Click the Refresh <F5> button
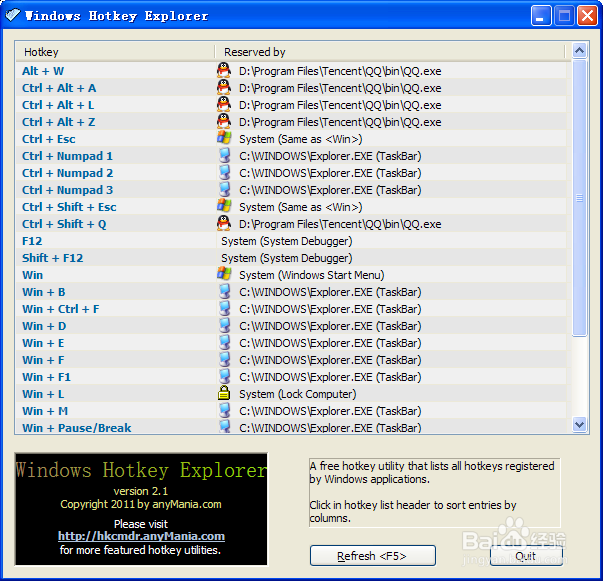This screenshot has width=603, height=581. coord(372,556)
